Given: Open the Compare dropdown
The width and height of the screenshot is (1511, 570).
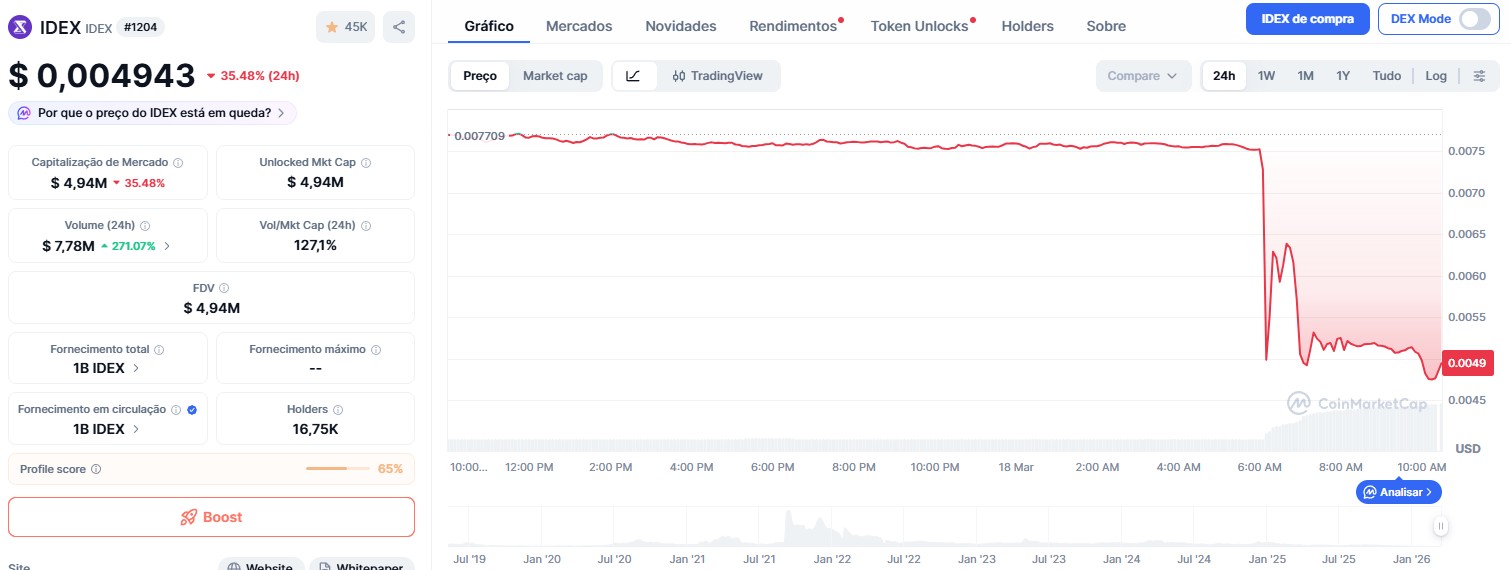Looking at the screenshot, I should coord(1143,76).
